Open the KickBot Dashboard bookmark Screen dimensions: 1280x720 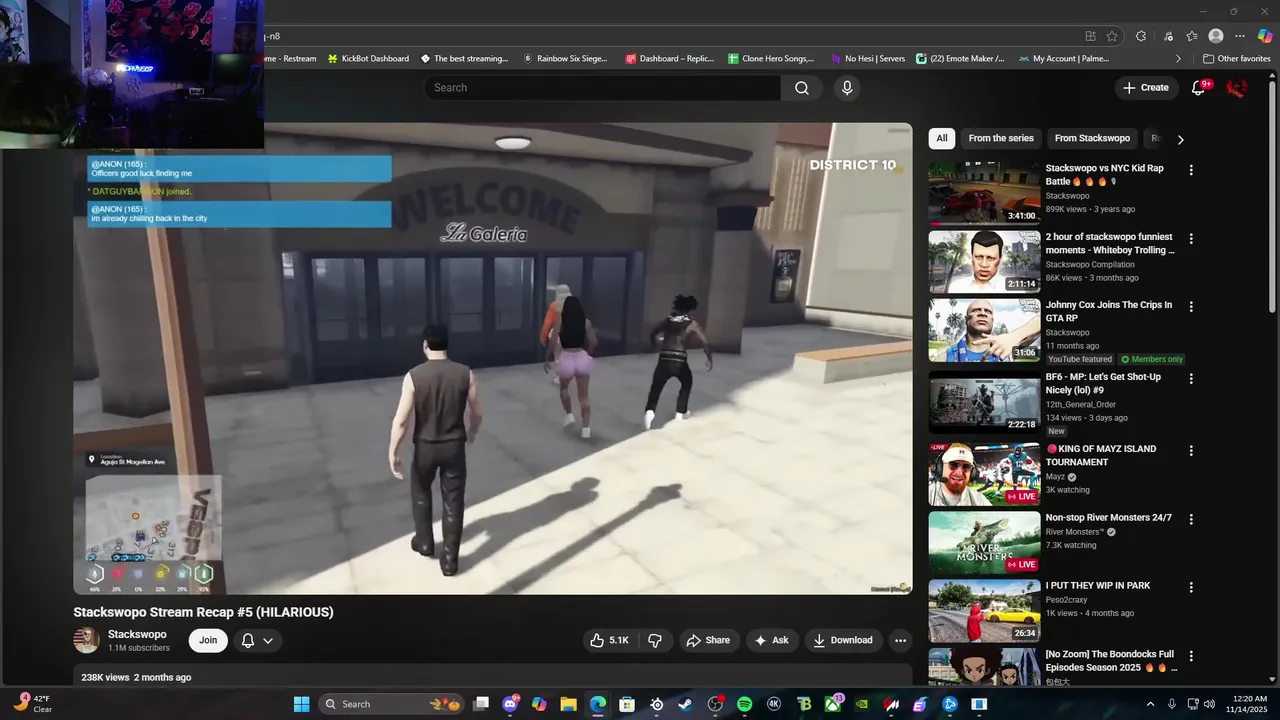[368, 59]
